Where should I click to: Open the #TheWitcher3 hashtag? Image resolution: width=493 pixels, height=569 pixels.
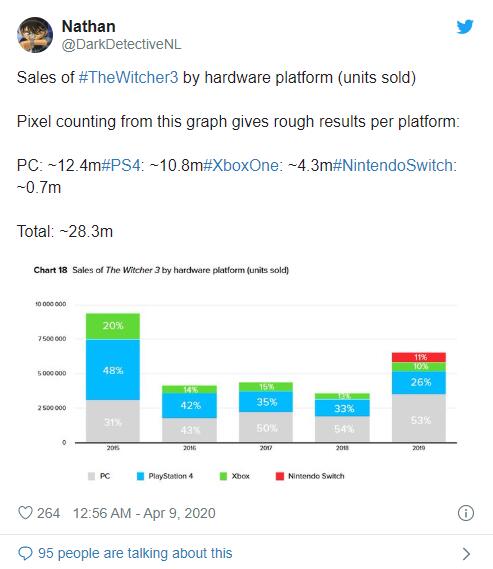click(128, 77)
